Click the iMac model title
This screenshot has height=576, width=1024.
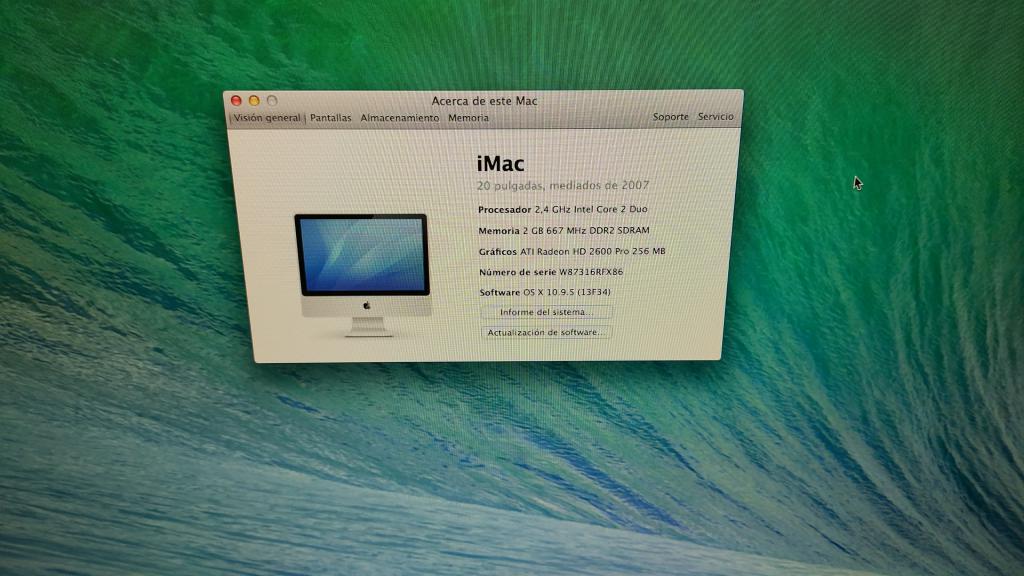(500, 163)
